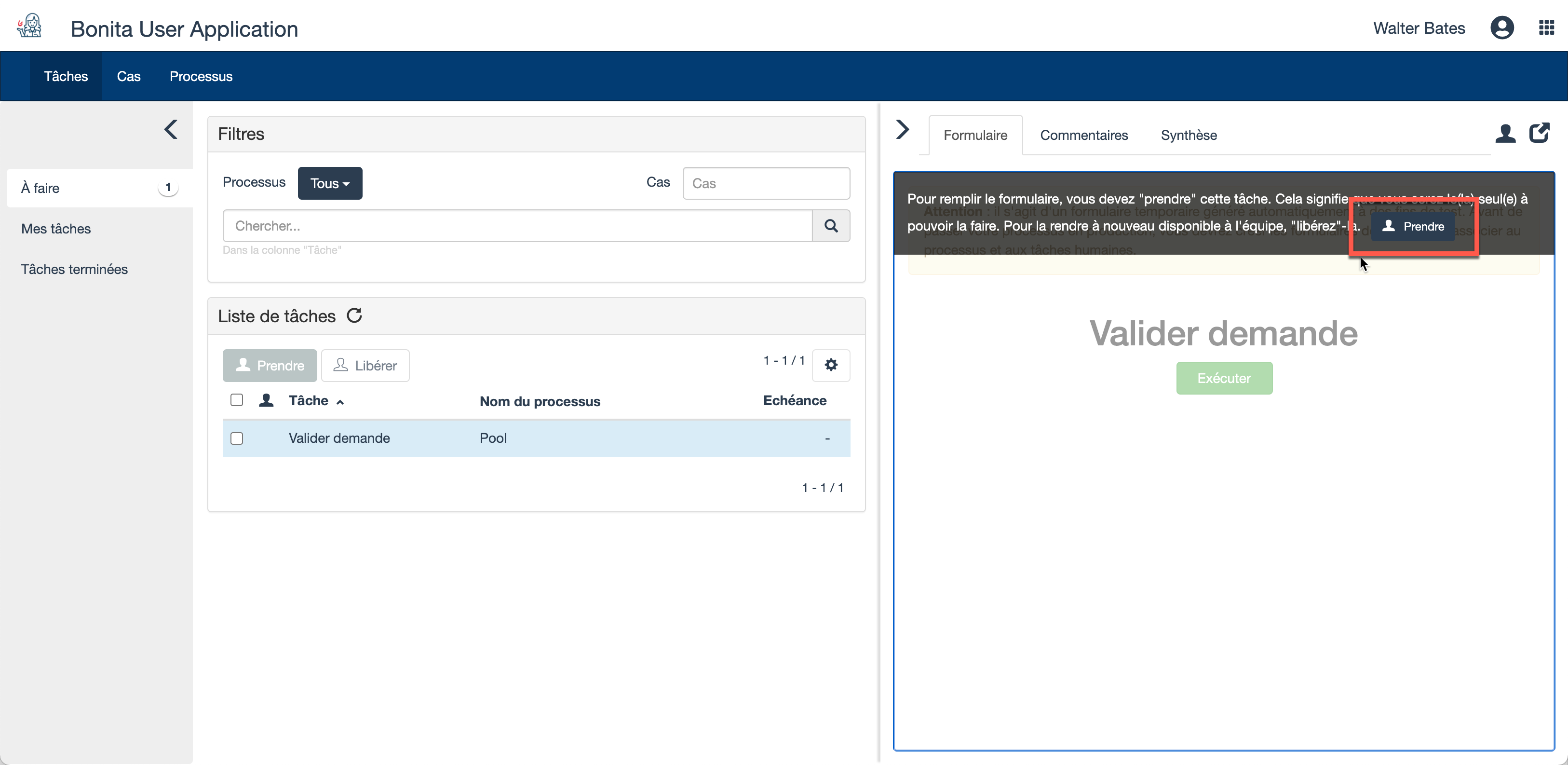
Task: Open the applications grid icon
Action: (1546, 28)
